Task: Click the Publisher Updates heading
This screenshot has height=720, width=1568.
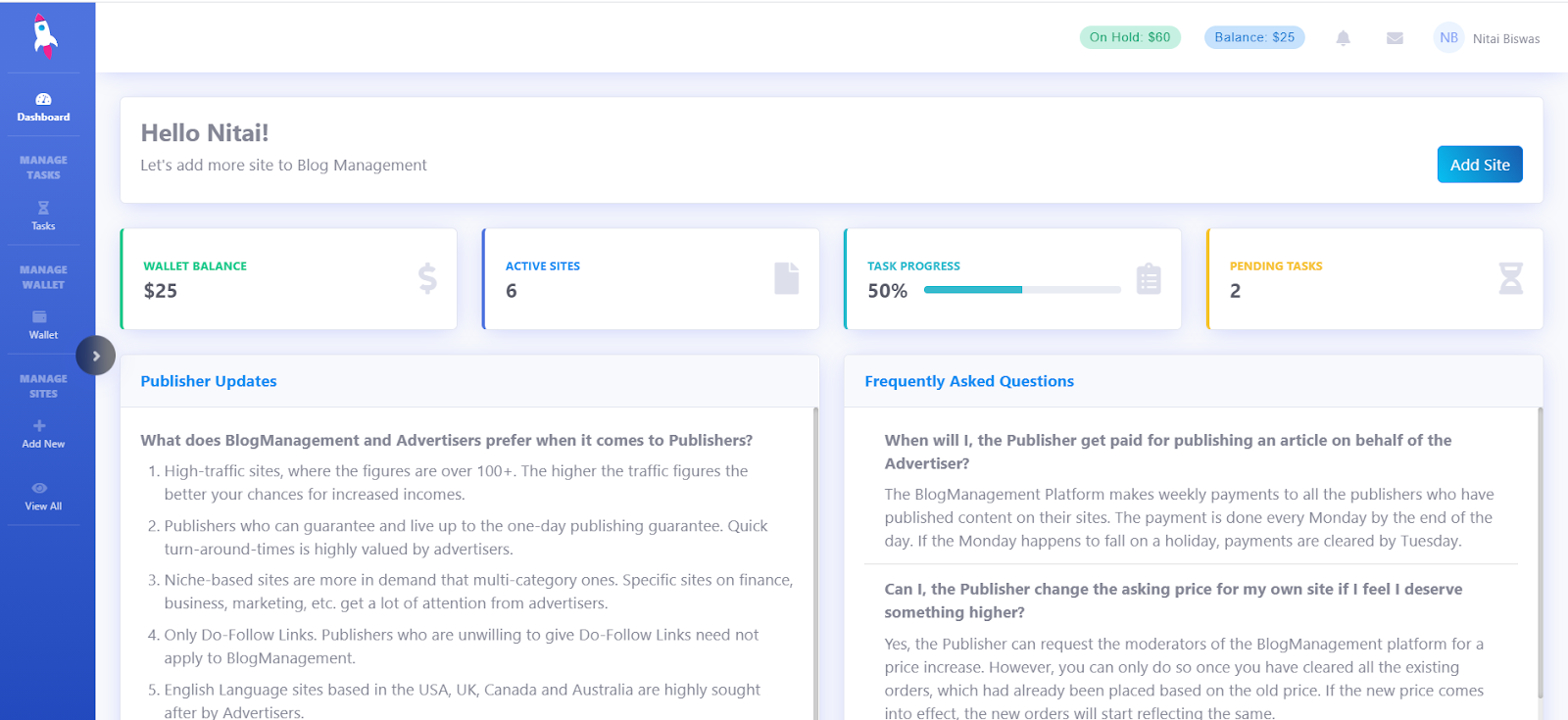Action: pyautogui.click(x=209, y=381)
